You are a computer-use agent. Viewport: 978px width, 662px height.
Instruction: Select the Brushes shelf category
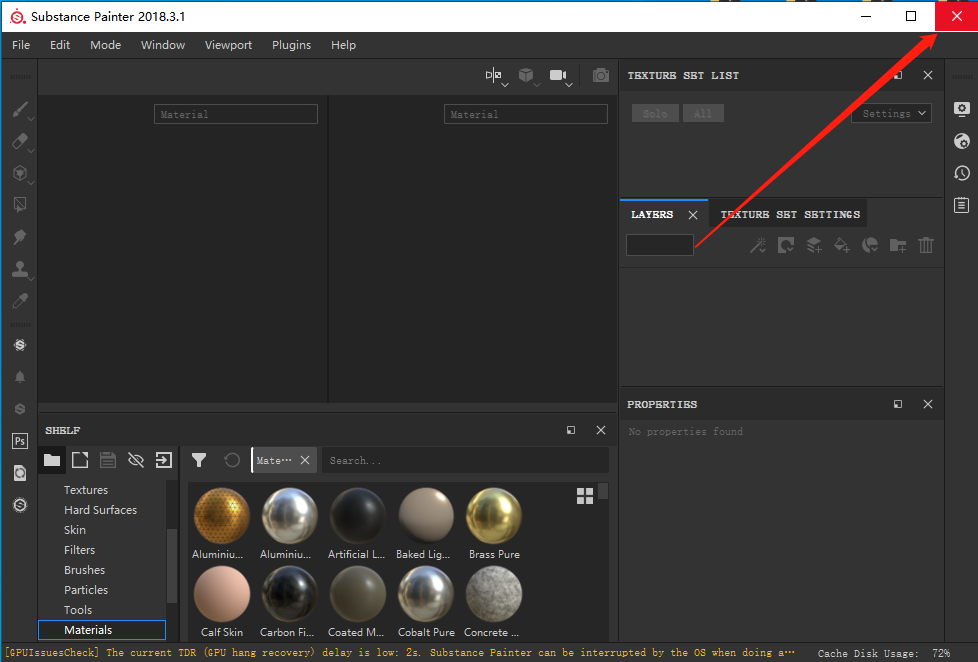coord(84,570)
